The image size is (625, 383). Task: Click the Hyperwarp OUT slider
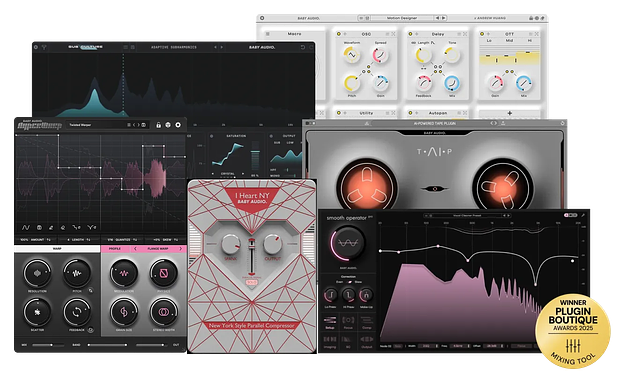tap(151, 345)
